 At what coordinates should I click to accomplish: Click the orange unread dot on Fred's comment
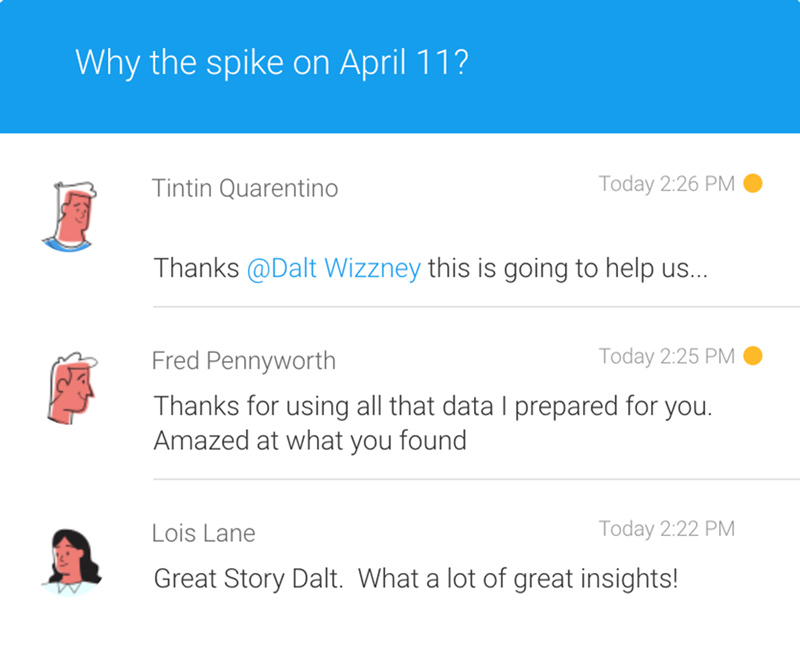pyautogui.click(x=753, y=356)
